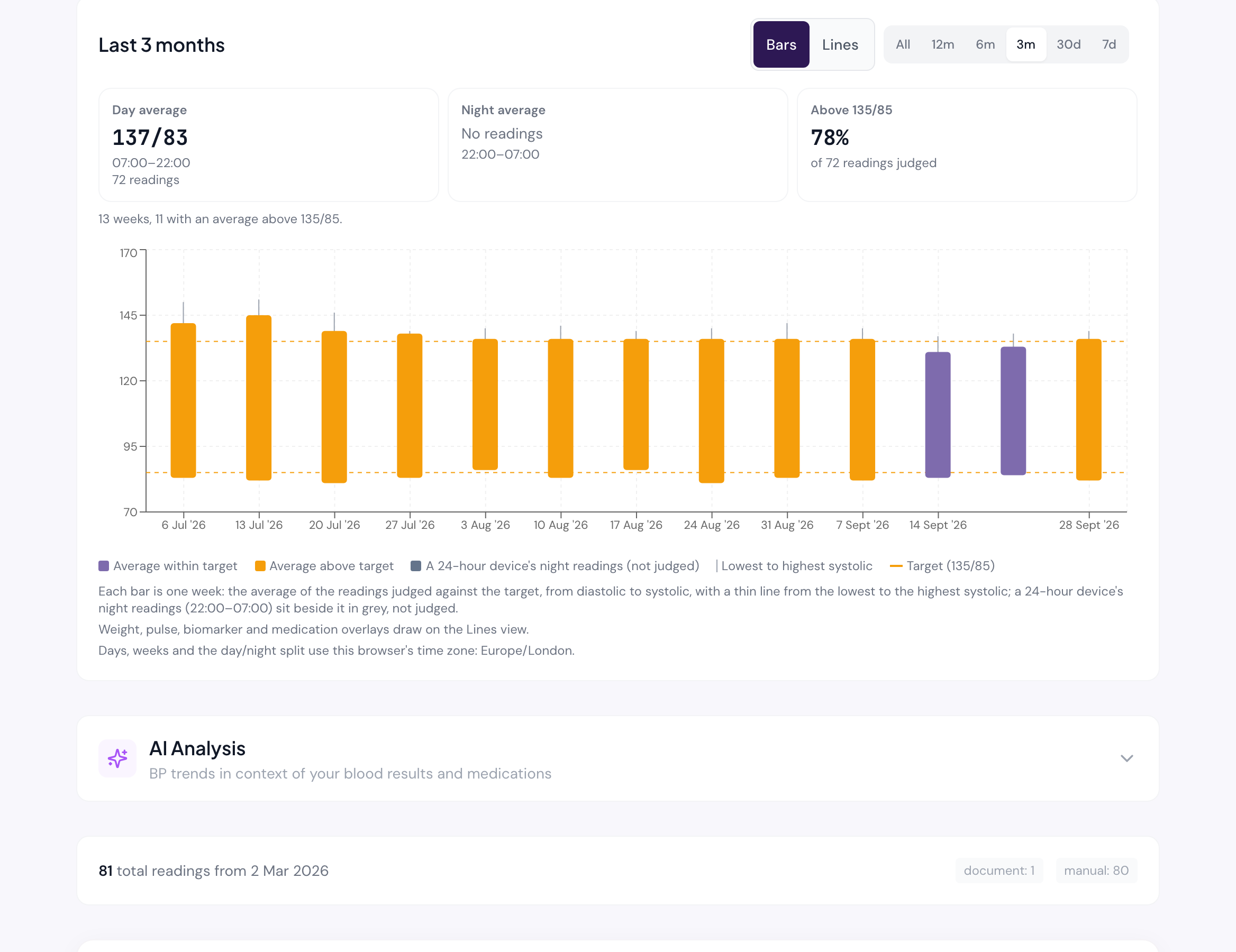Click the 28 Sept '26 week bar

click(1089, 409)
